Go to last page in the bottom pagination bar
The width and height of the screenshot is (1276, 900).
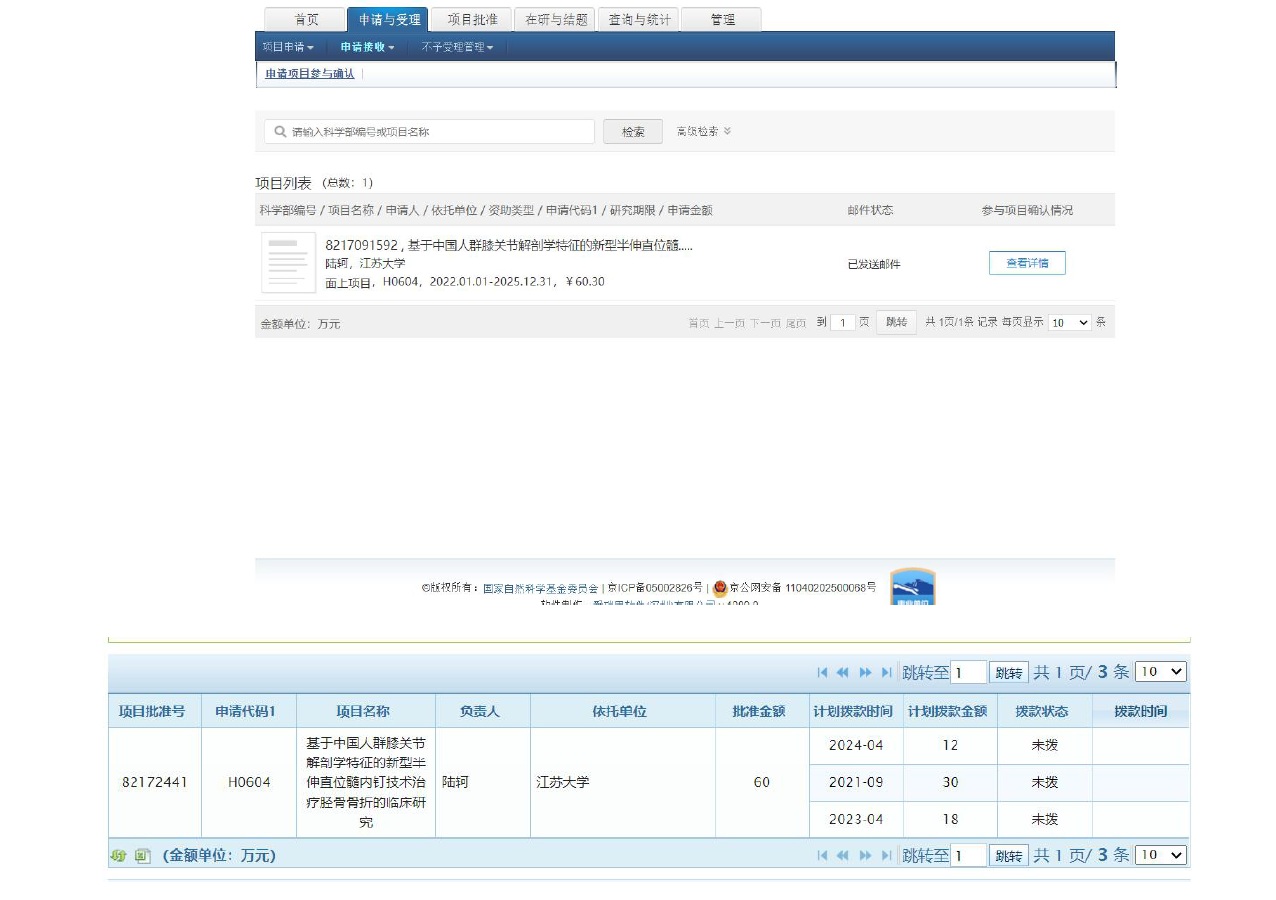(886, 856)
